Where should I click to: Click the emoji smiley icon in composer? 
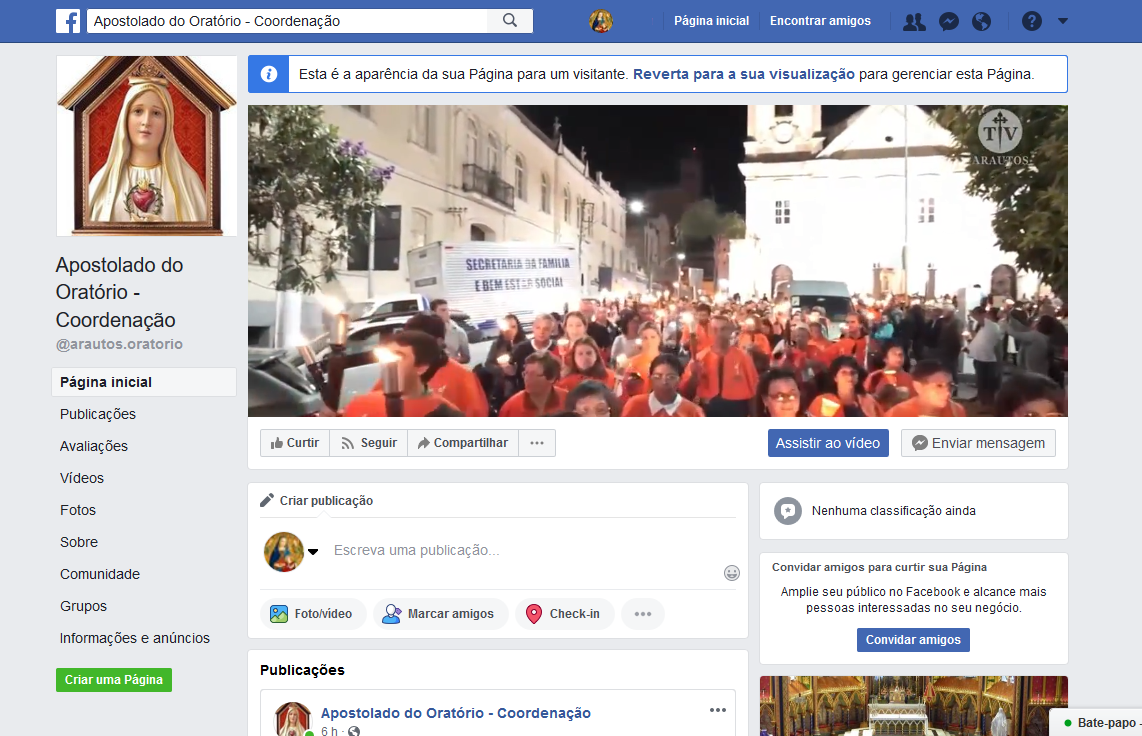pyautogui.click(x=732, y=573)
